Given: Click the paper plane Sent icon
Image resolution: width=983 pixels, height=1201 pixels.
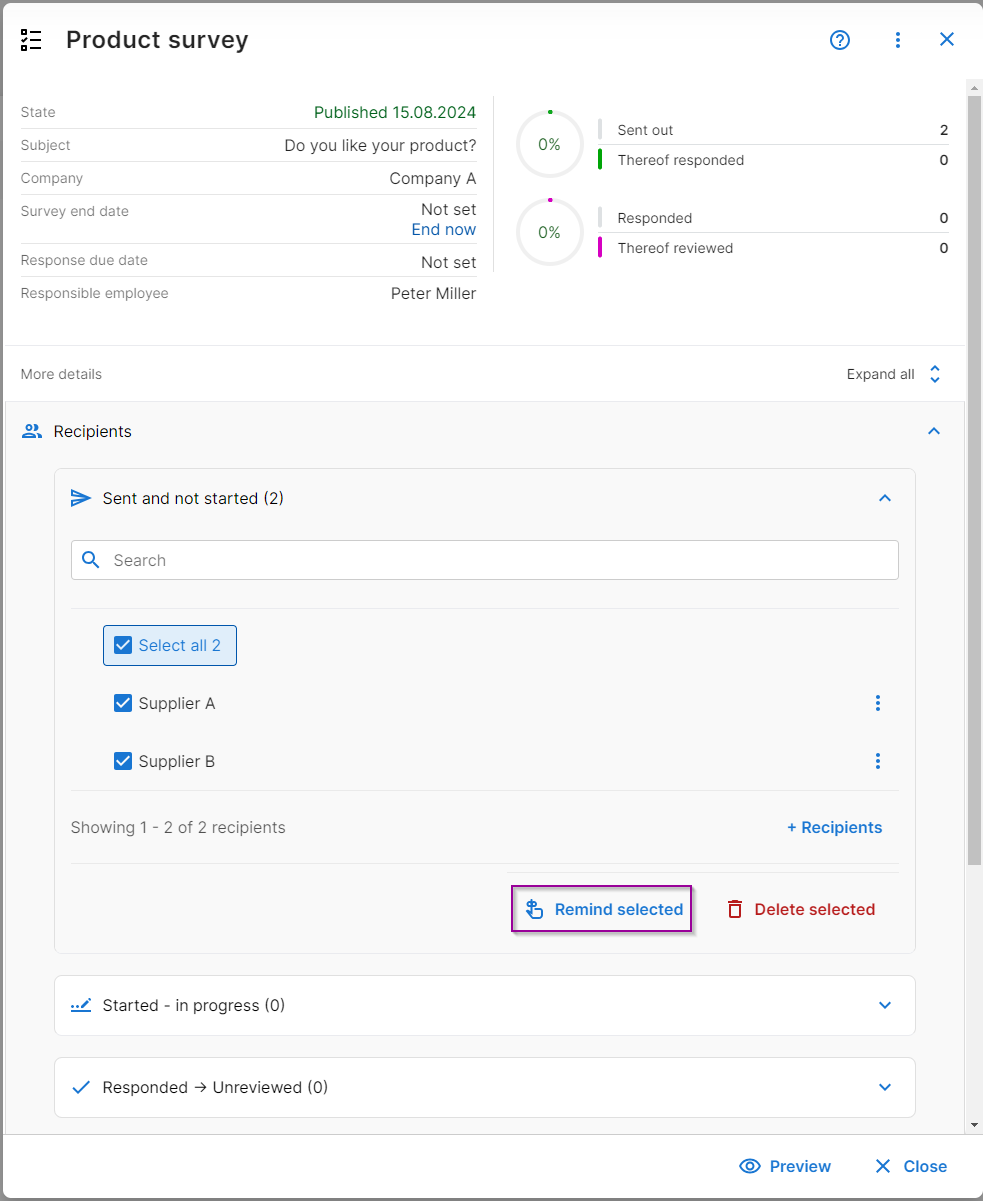Looking at the screenshot, I should (81, 498).
